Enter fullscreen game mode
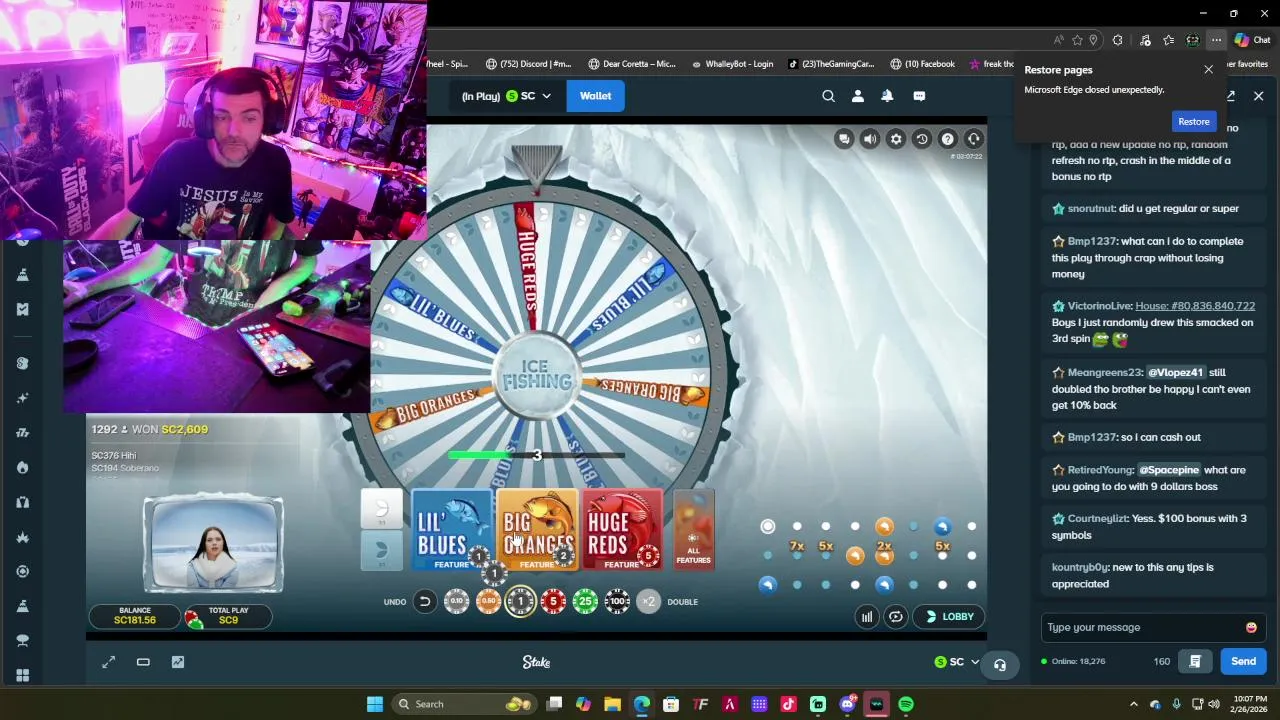The width and height of the screenshot is (1280, 720). tap(109, 662)
